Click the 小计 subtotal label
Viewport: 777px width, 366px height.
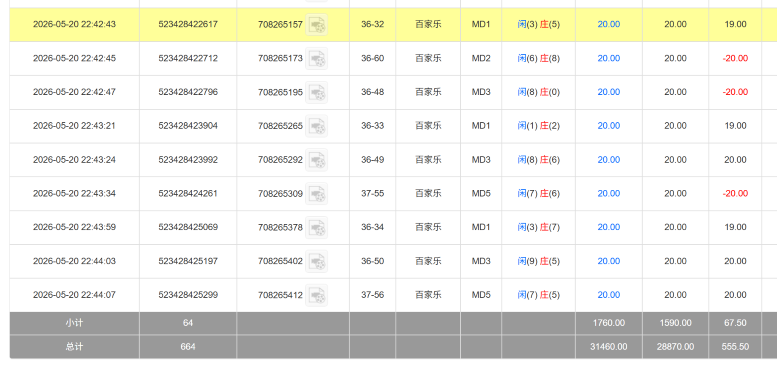point(74,323)
